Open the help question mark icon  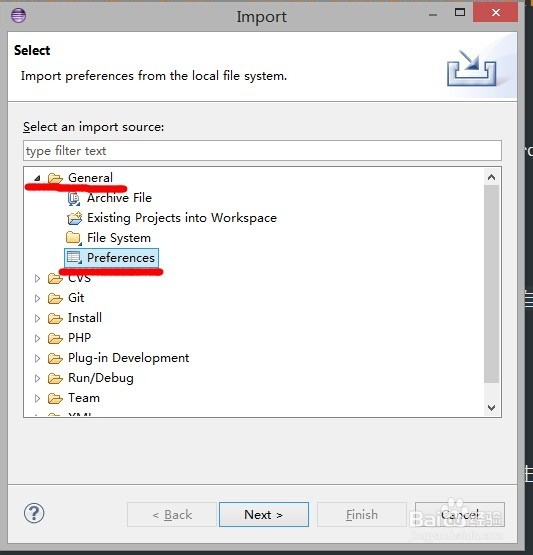[34, 513]
